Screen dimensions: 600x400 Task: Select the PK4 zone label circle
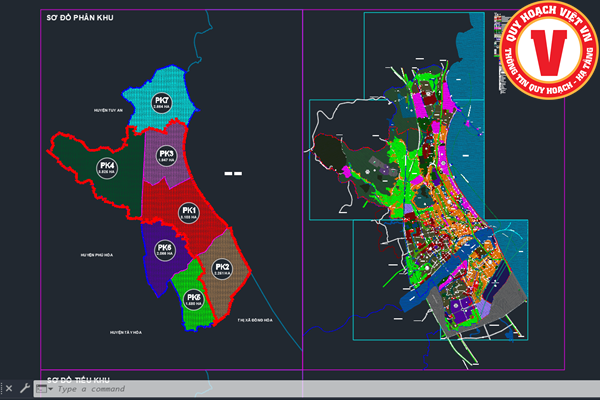(106, 168)
